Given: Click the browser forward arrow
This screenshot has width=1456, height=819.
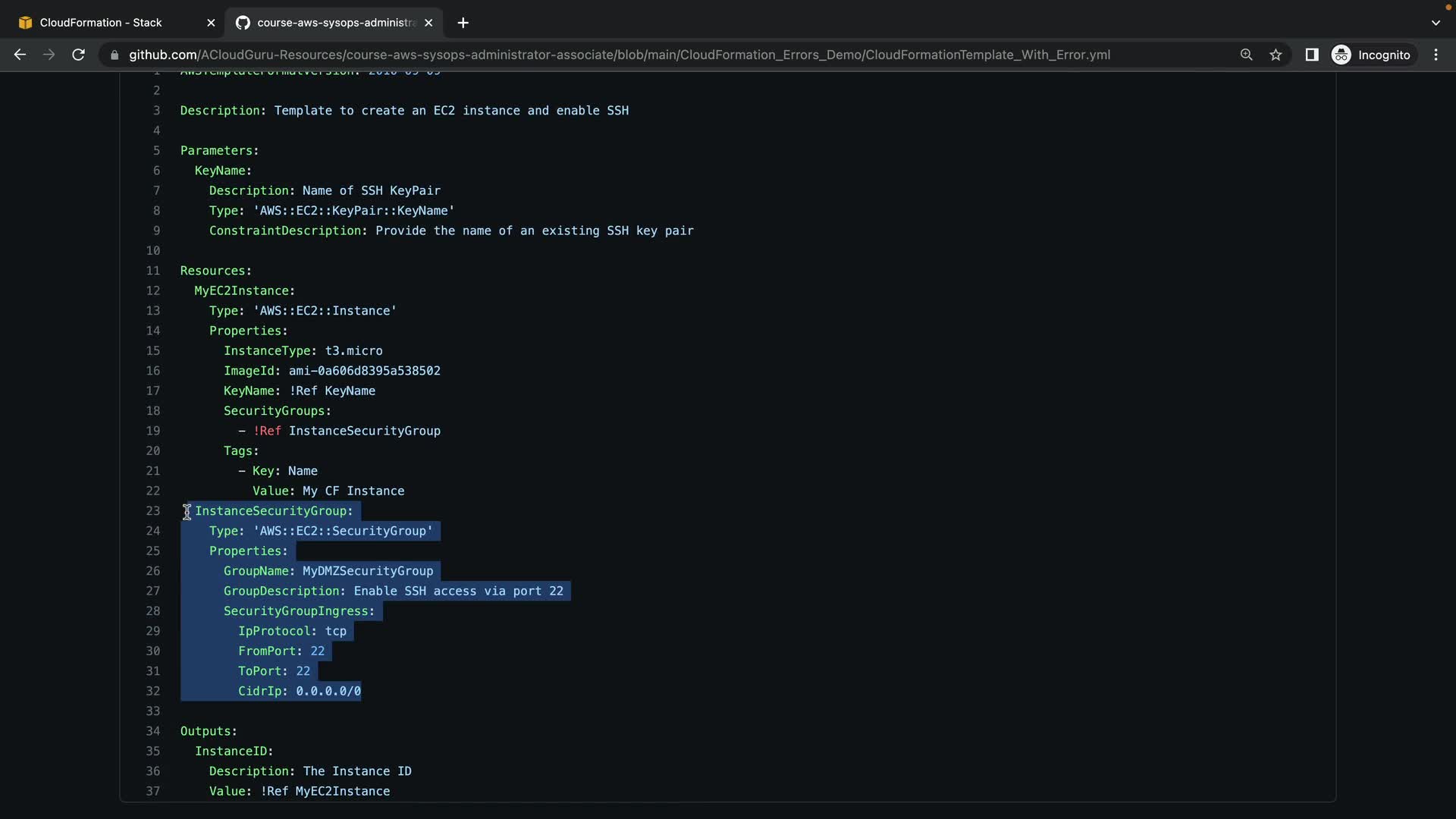Looking at the screenshot, I should [49, 55].
